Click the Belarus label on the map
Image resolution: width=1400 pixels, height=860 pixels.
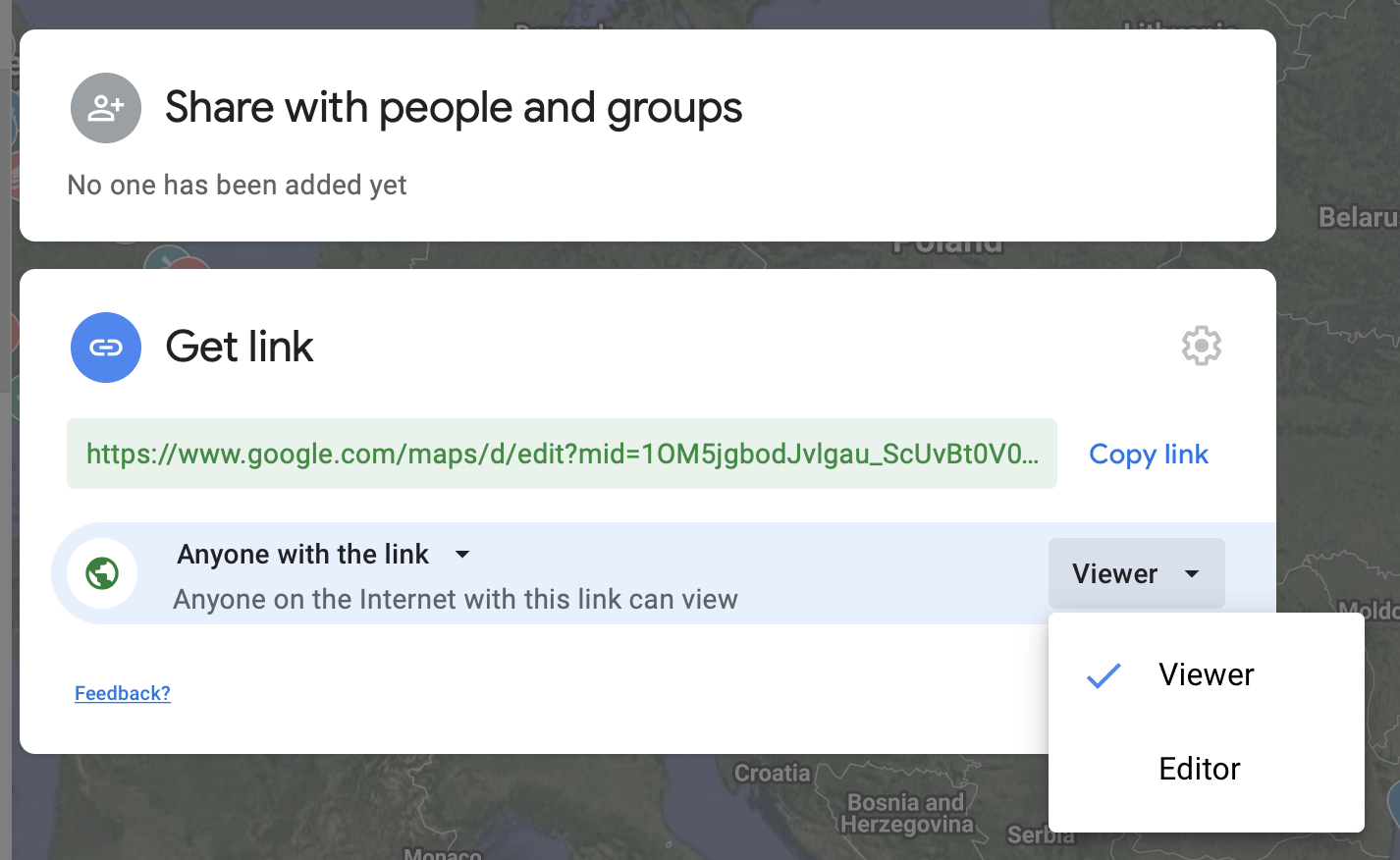pos(1357,217)
